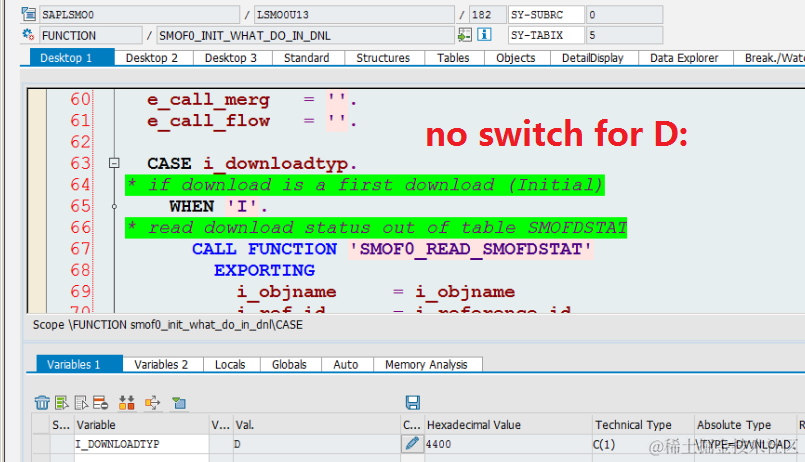The height and width of the screenshot is (462, 805).
Task: Select the Globals tab
Action: point(290,364)
